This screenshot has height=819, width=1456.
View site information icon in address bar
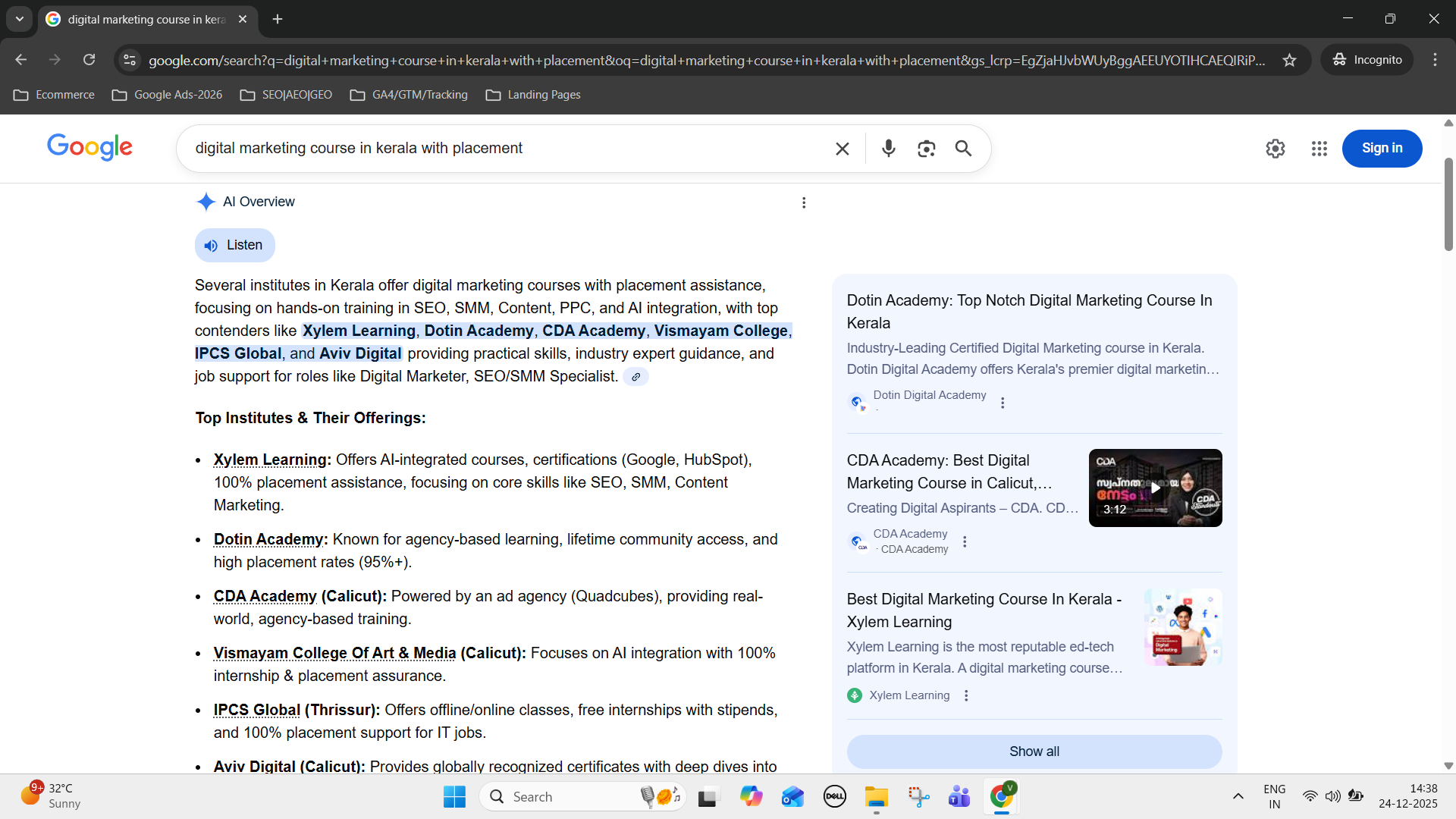pos(130,60)
